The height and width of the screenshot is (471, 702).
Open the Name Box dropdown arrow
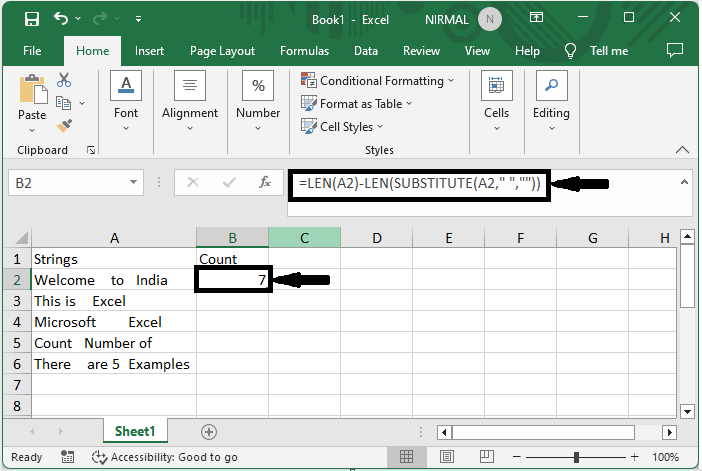(135, 183)
